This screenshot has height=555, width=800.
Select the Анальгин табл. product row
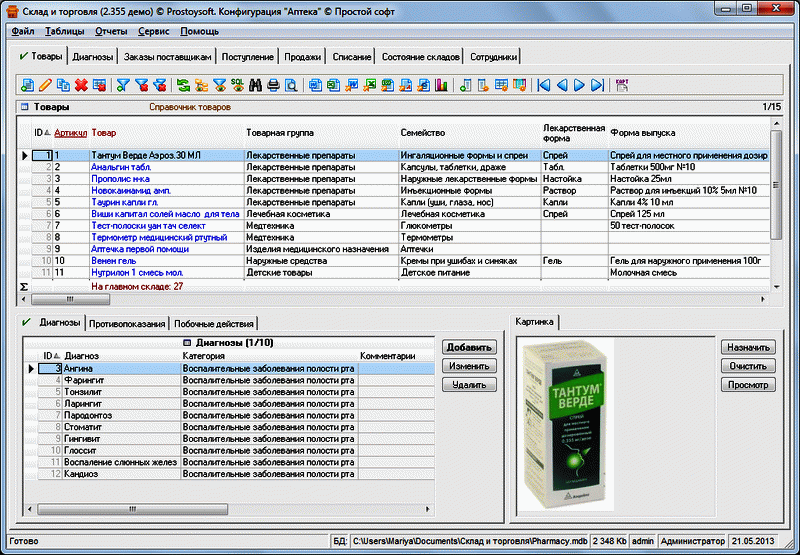tap(122, 167)
